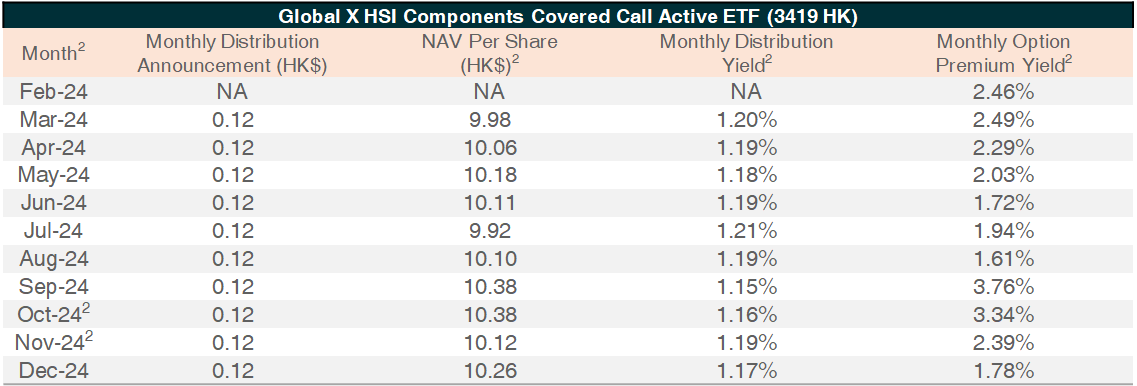This screenshot has height=386, width=1137.
Task: Select the NAV Per Share (HK$) header
Action: pyautogui.click(x=487, y=53)
